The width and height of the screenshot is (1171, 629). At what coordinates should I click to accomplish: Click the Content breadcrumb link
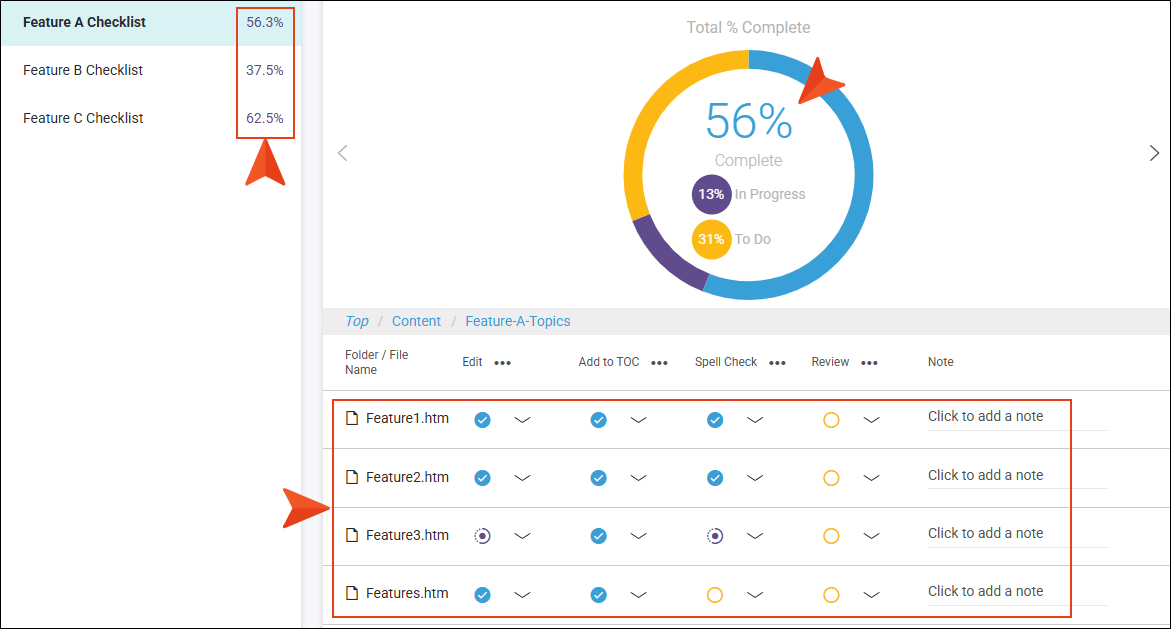(416, 321)
